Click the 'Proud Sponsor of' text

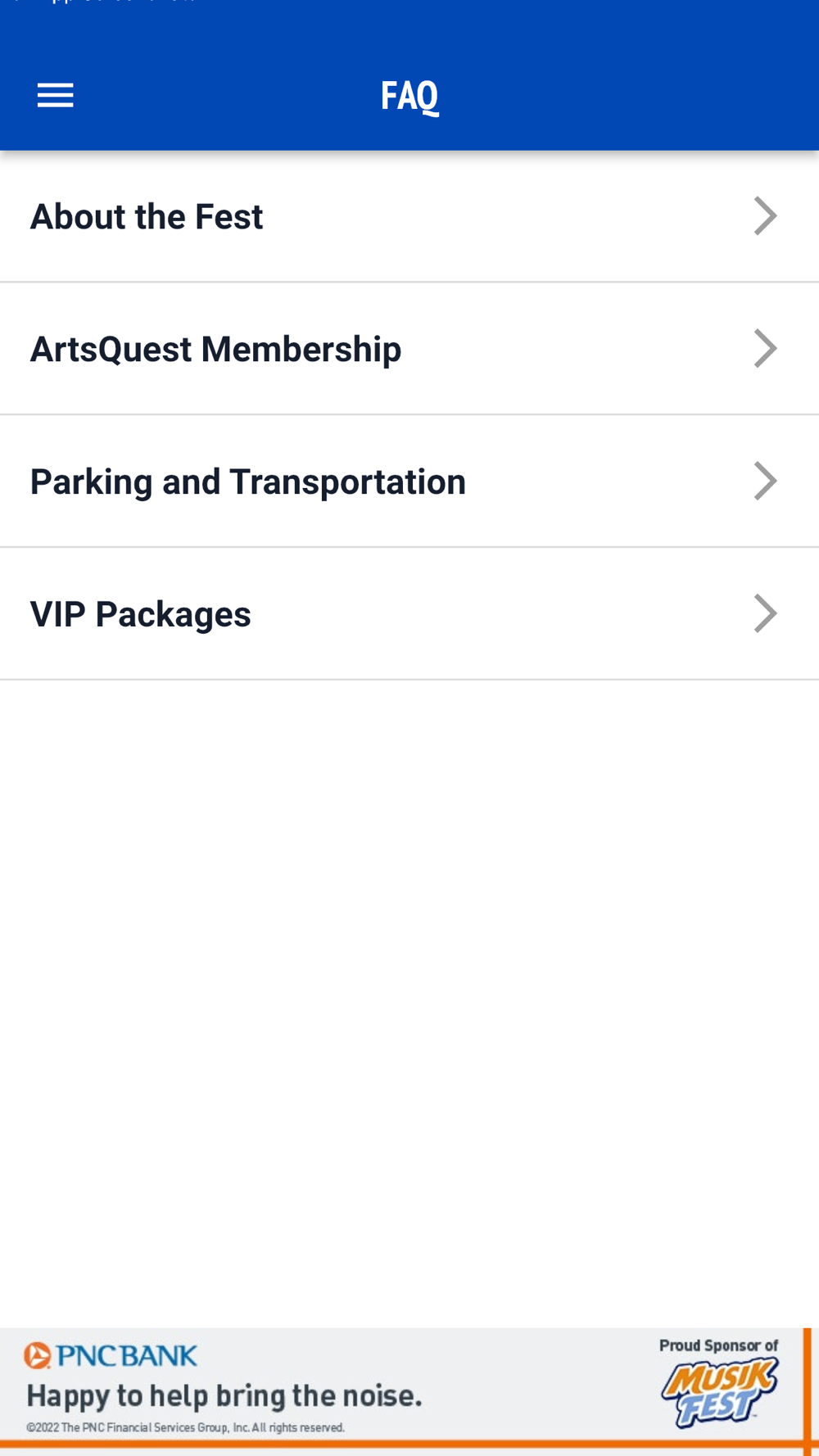[x=718, y=1345]
